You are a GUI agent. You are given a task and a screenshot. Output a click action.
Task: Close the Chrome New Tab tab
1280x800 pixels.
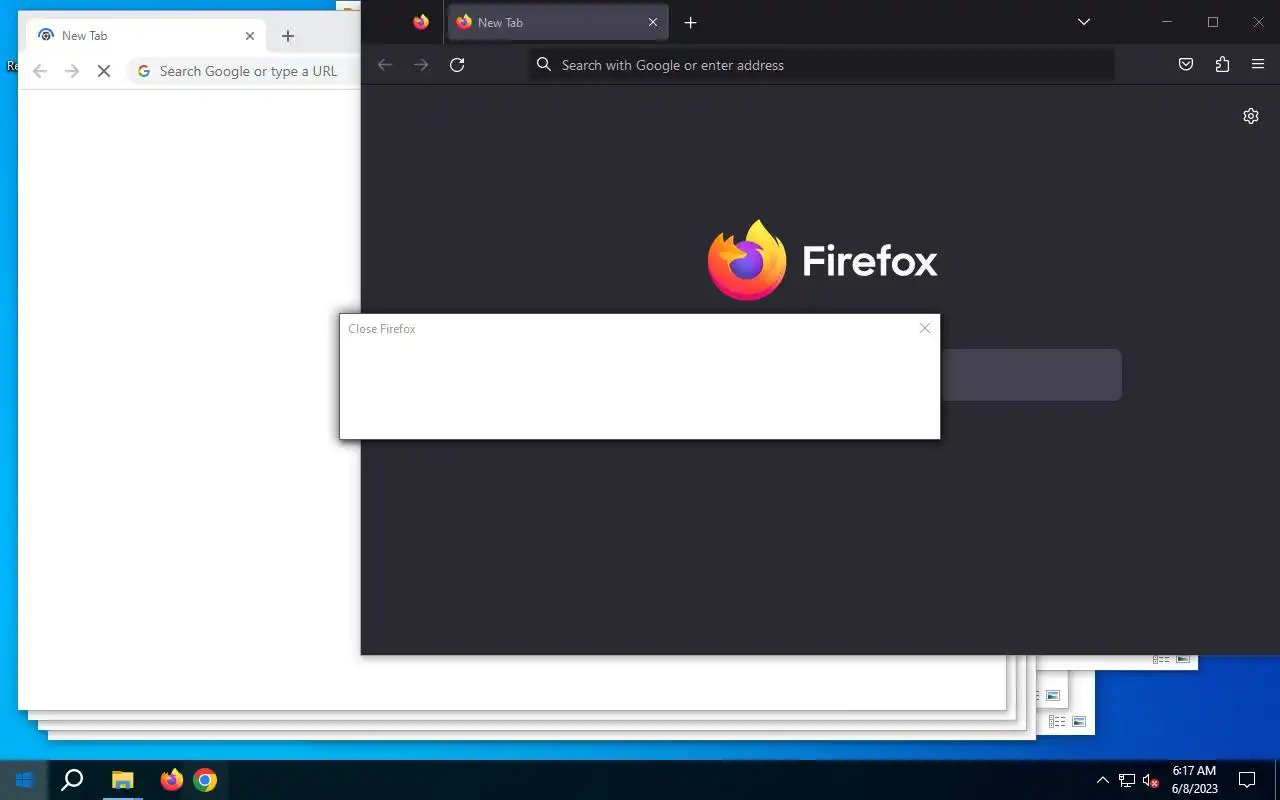coord(250,36)
